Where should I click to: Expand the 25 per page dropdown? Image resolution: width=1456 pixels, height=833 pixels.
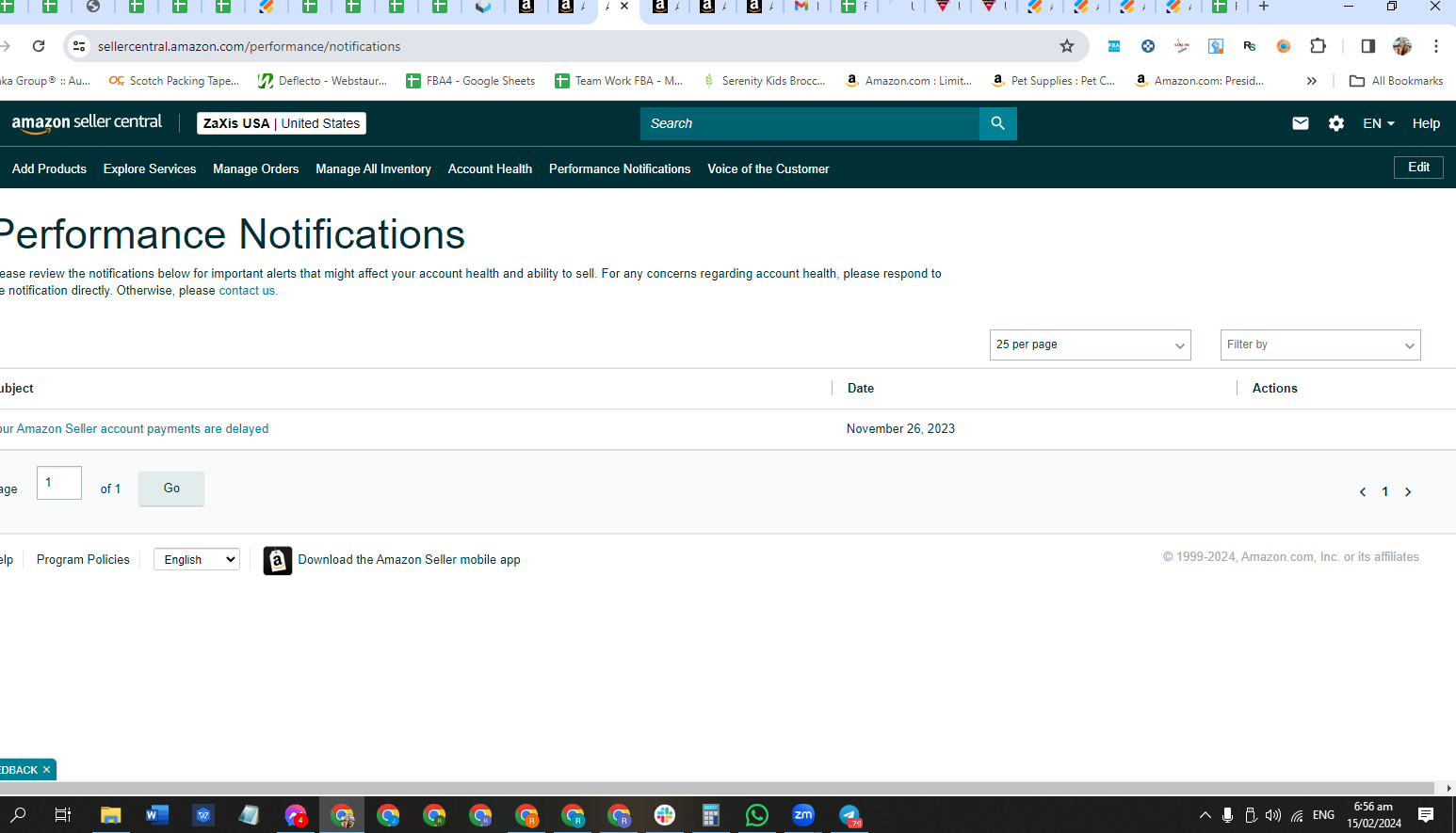click(1091, 345)
